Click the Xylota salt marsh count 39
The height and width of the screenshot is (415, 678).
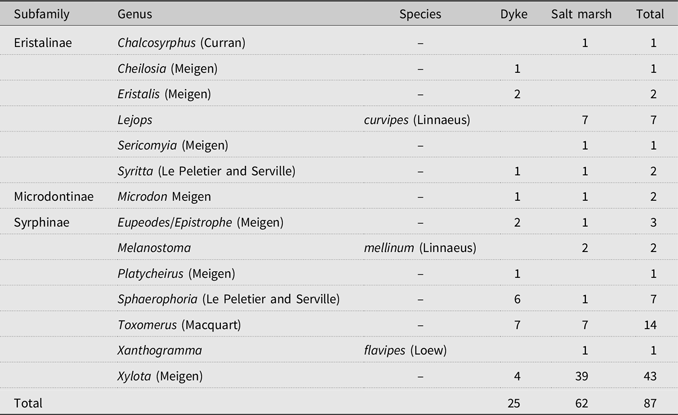[585, 376]
